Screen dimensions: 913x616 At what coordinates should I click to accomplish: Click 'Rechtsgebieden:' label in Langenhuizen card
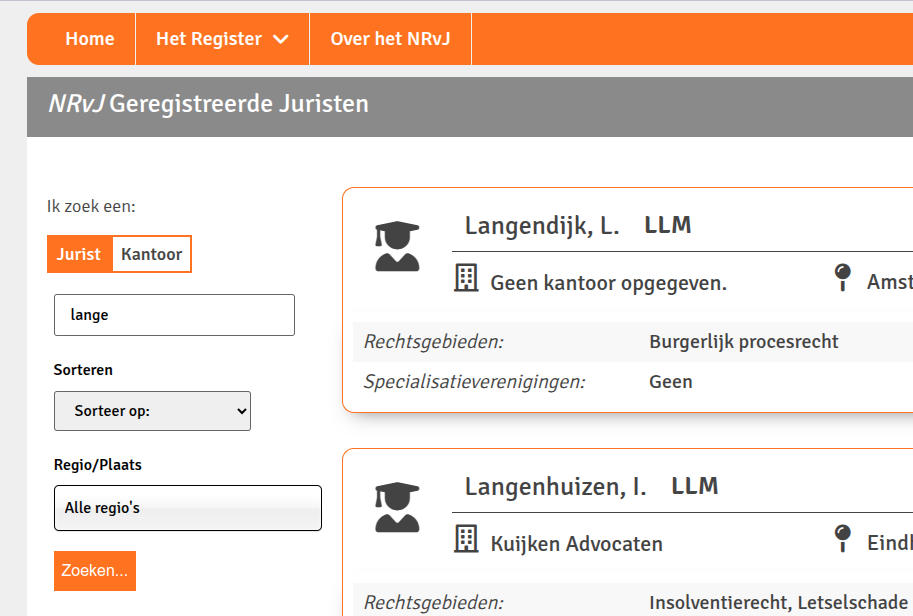434,603
